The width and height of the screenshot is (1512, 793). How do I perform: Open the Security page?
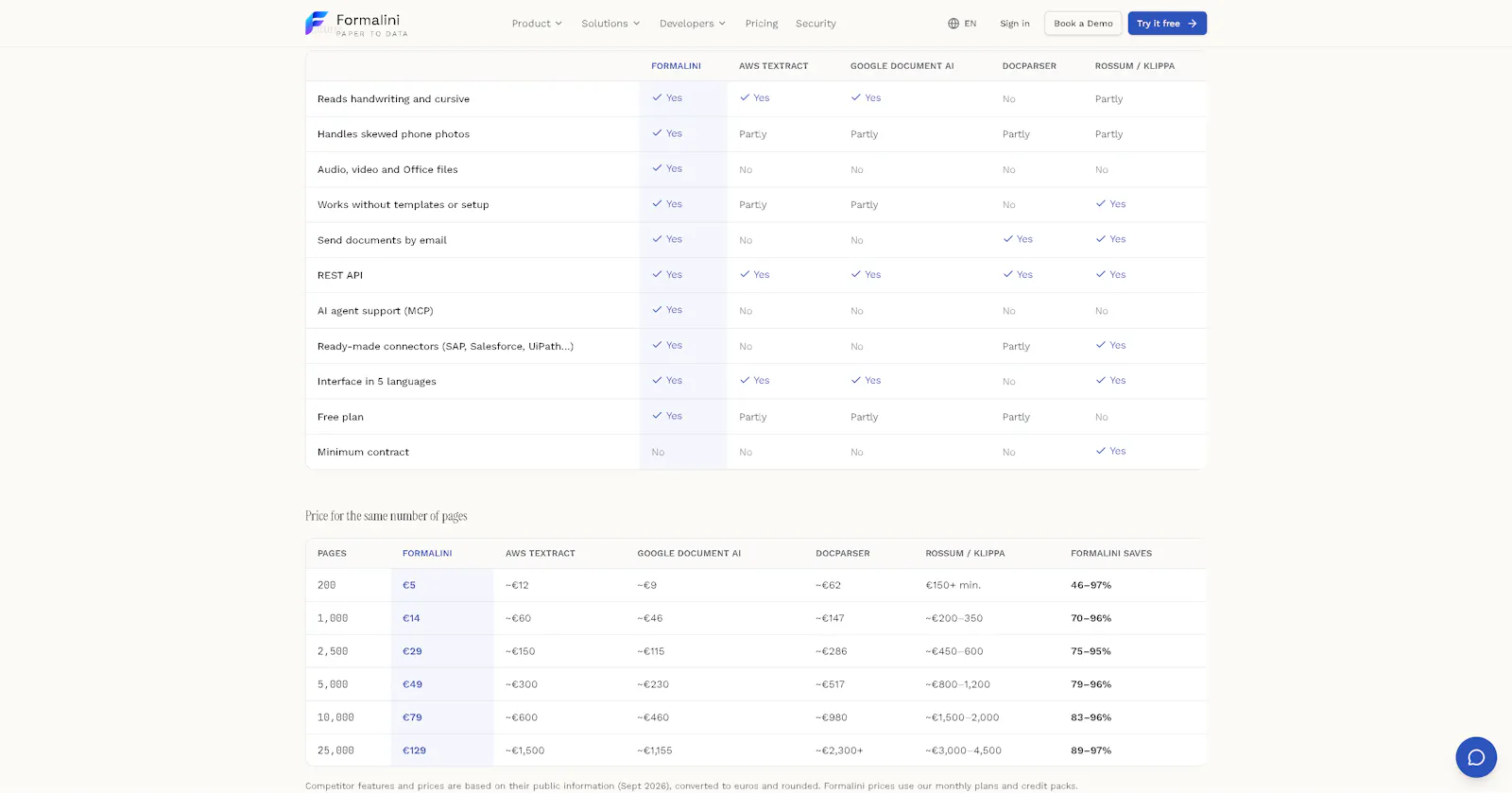pyautogui.click(x=816, y=24)
